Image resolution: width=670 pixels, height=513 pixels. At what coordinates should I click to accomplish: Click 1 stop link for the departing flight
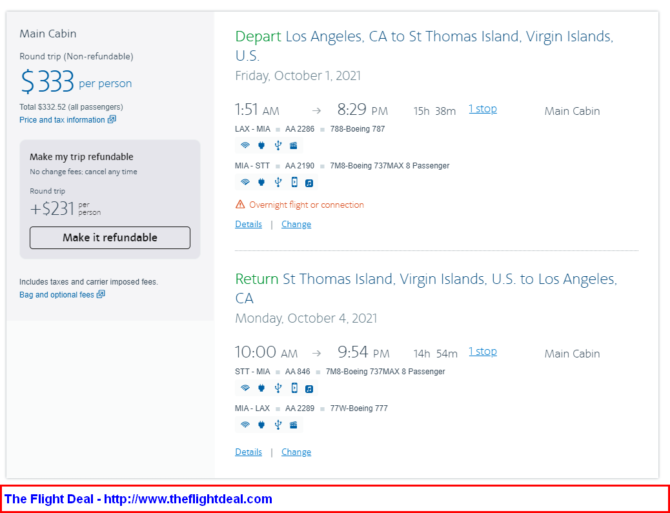click(x=482, y=109)
